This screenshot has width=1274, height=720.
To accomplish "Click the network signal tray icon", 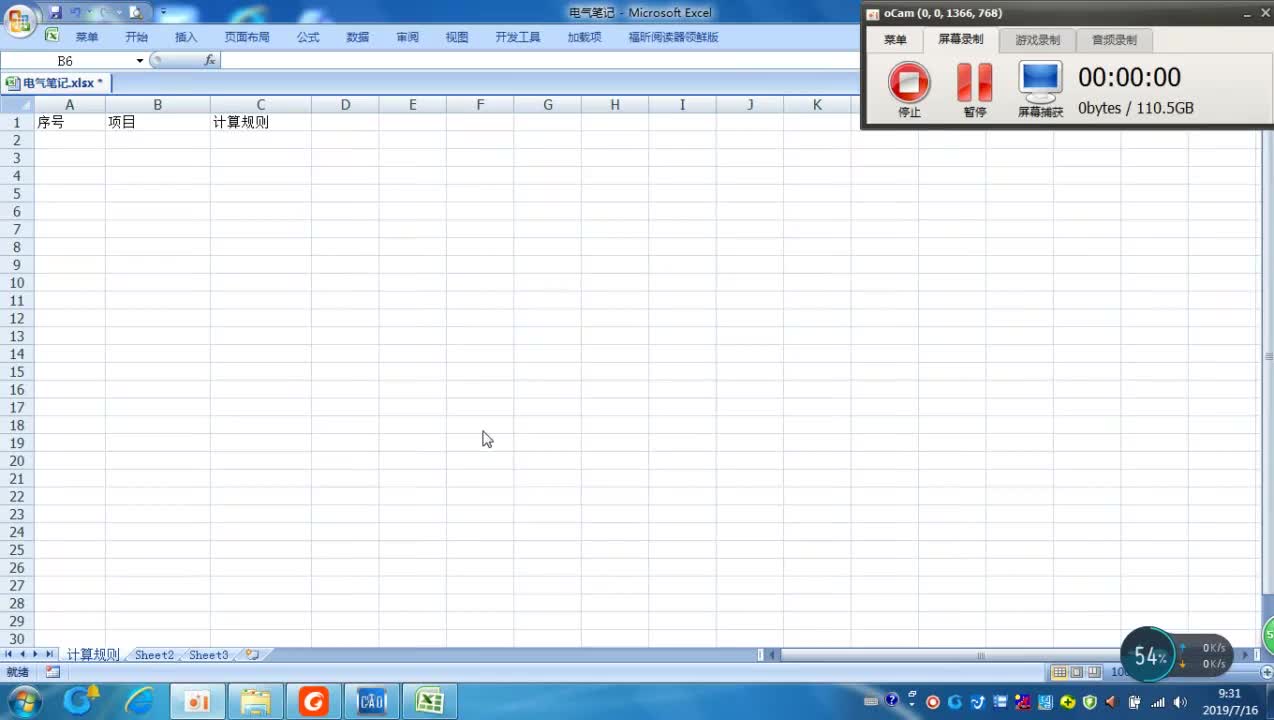I will [1158, 702].
